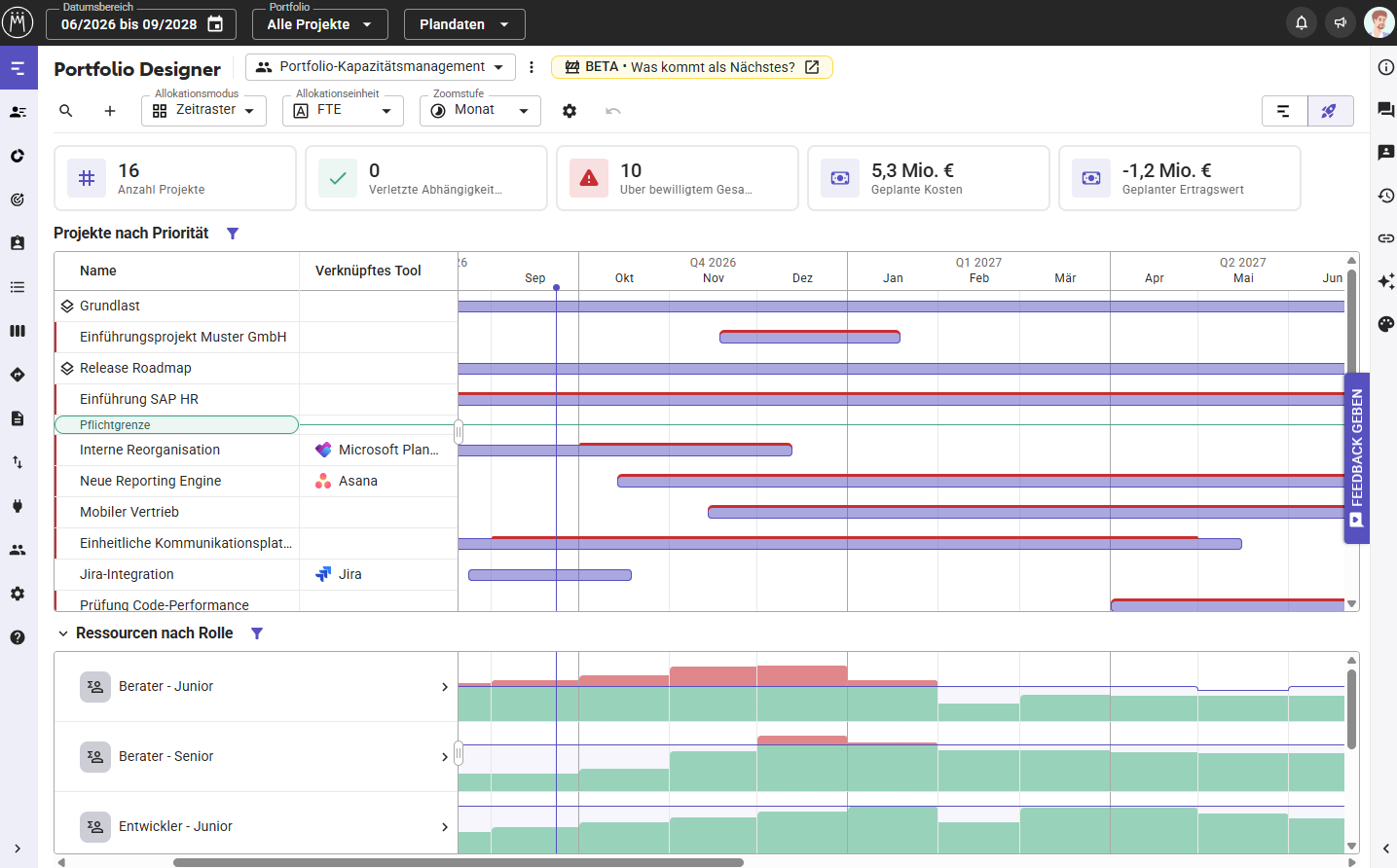Click the horizontal scrollbar at the bottom
The height and width of the screenshot is (868, 1397).
[x=458, y=862]
